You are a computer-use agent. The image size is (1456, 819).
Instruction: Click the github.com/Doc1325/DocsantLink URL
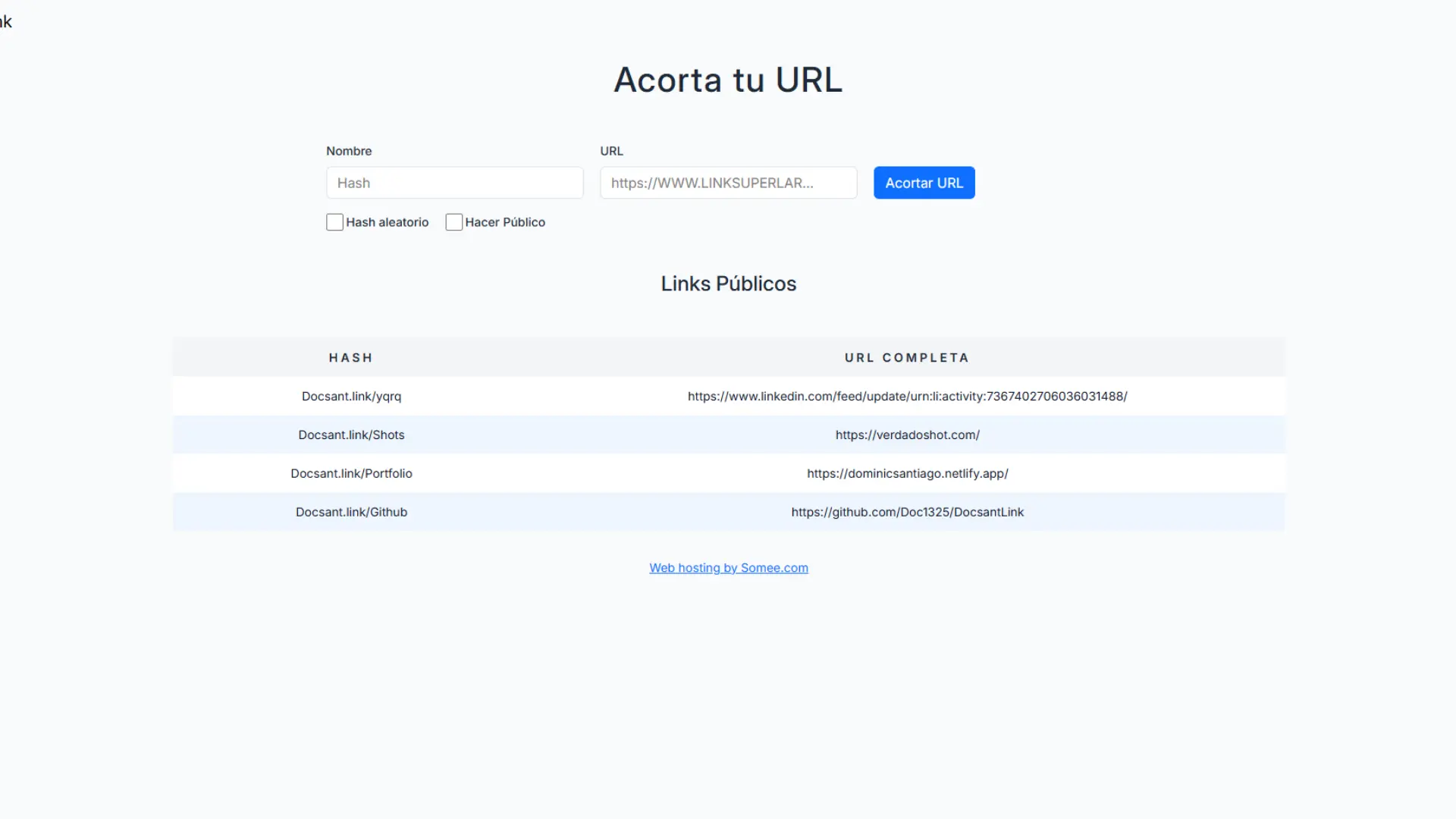(907, 512)
